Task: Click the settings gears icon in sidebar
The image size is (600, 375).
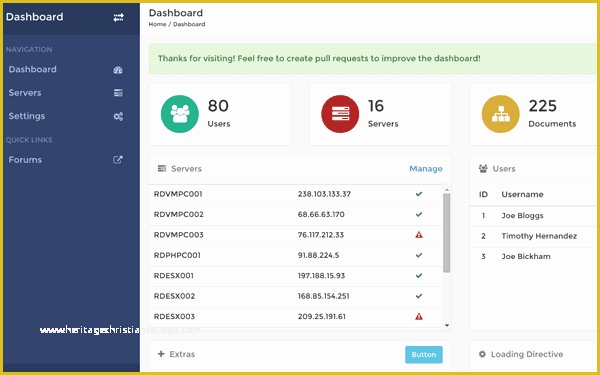Action: coord(118,116)
